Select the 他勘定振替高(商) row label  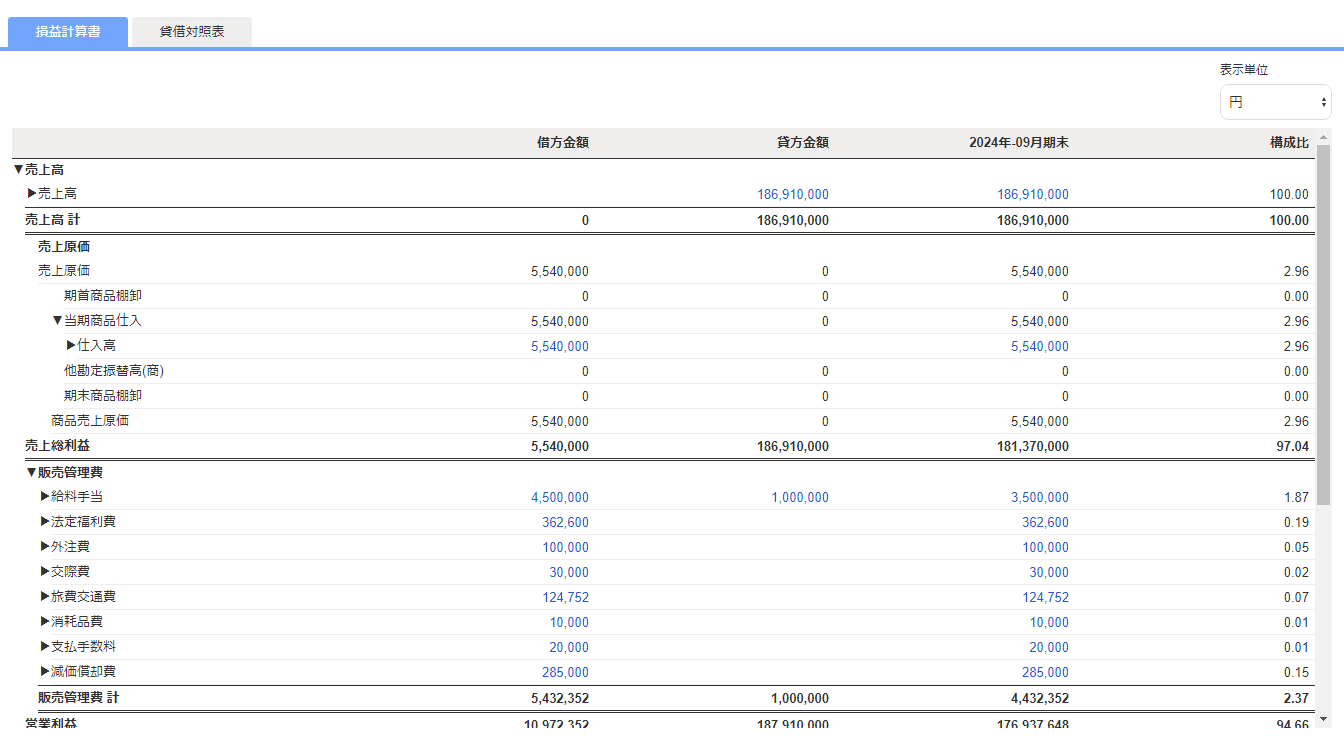coord(114,371)
